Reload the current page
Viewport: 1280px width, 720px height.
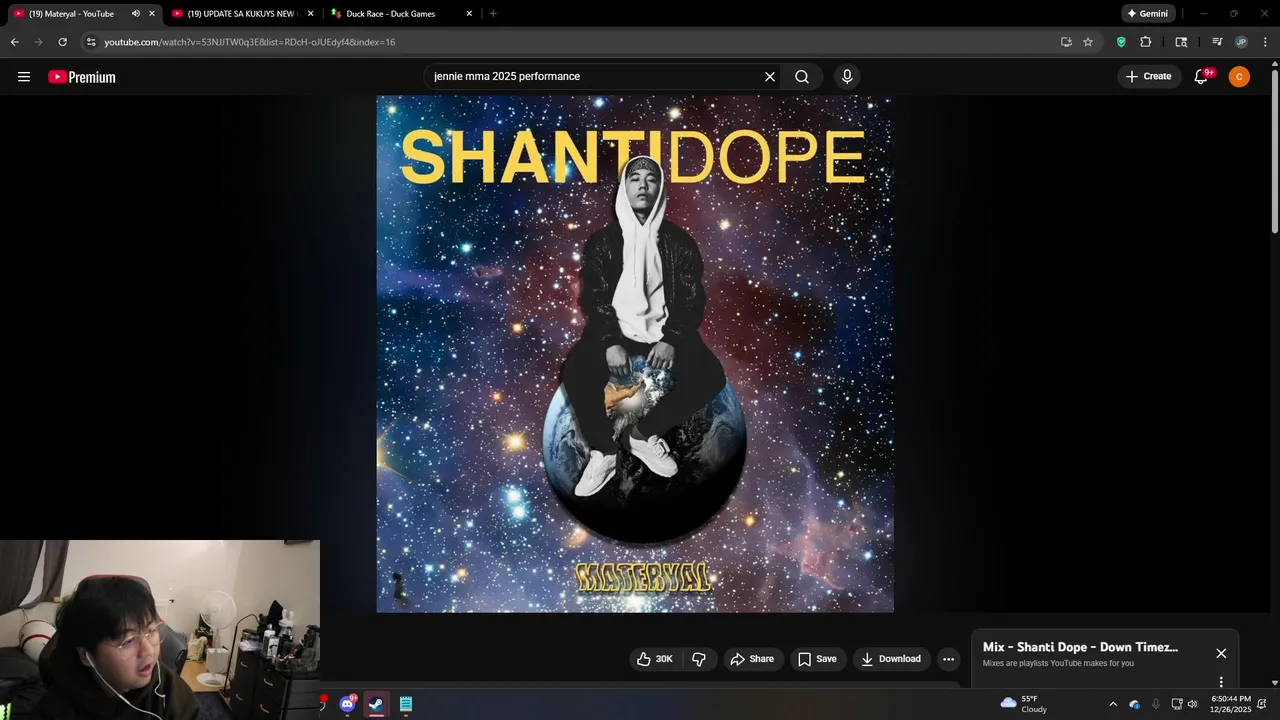62,42
